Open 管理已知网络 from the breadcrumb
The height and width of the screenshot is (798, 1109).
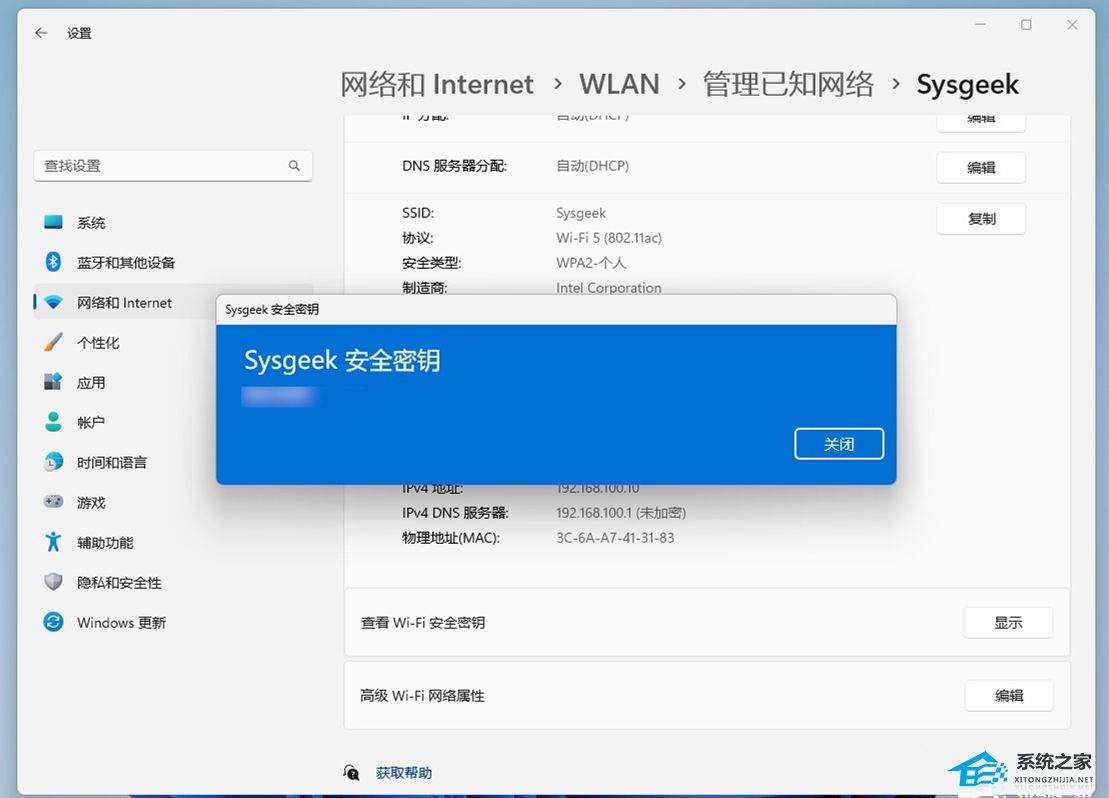coord(790,84)
